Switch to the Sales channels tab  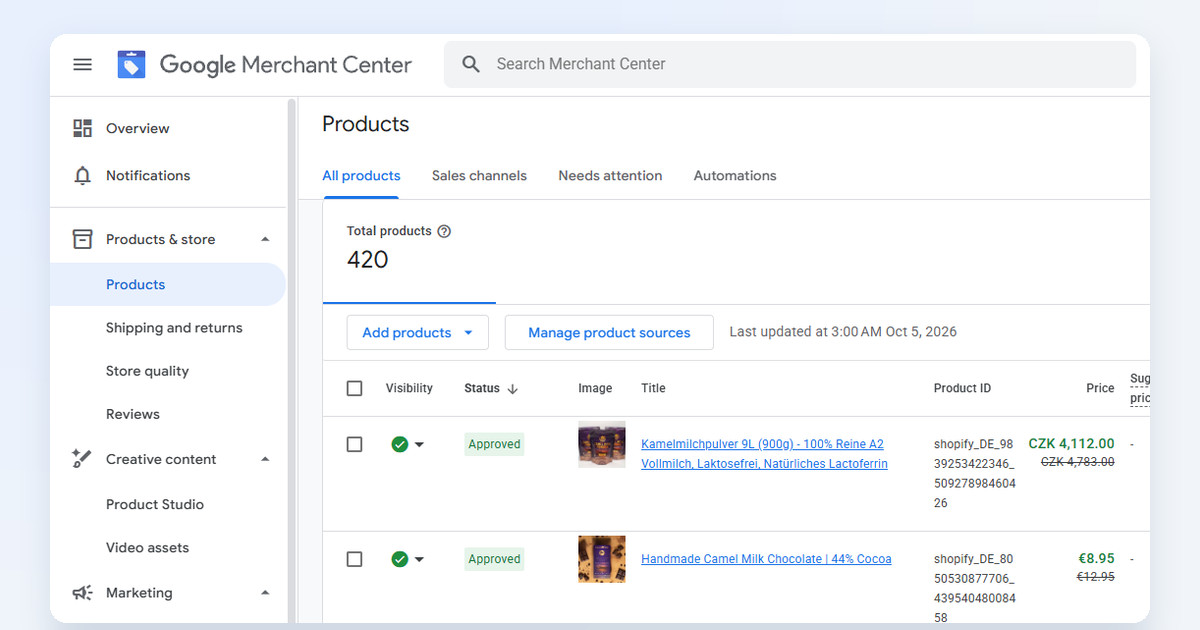(479, 175)
